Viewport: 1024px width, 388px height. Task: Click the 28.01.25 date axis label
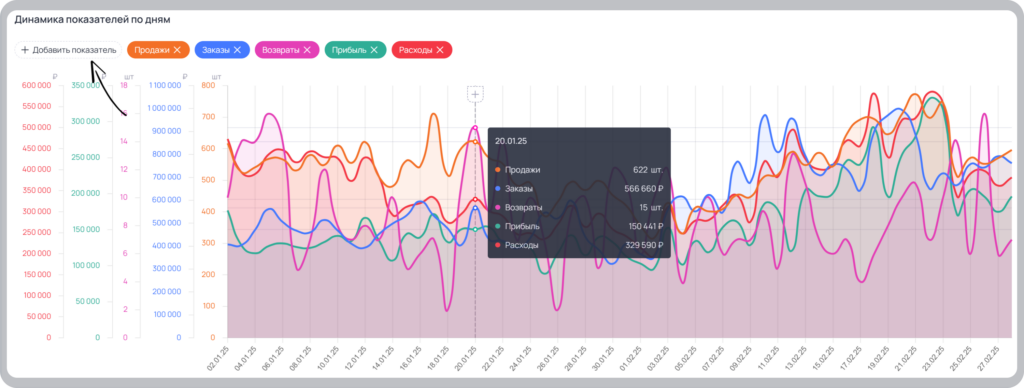point(575,359)
